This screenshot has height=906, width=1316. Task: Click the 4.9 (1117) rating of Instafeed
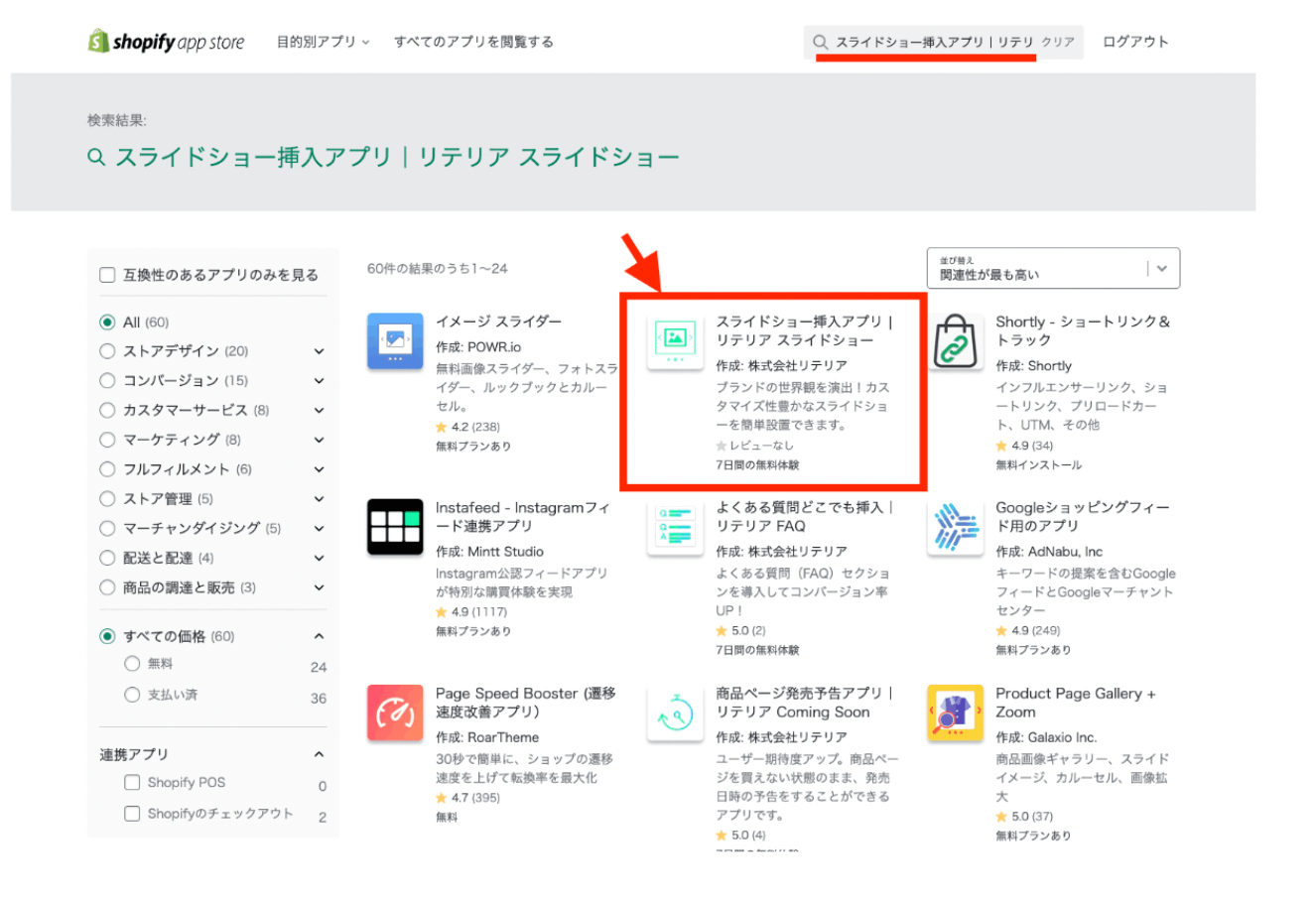[471, 612]
